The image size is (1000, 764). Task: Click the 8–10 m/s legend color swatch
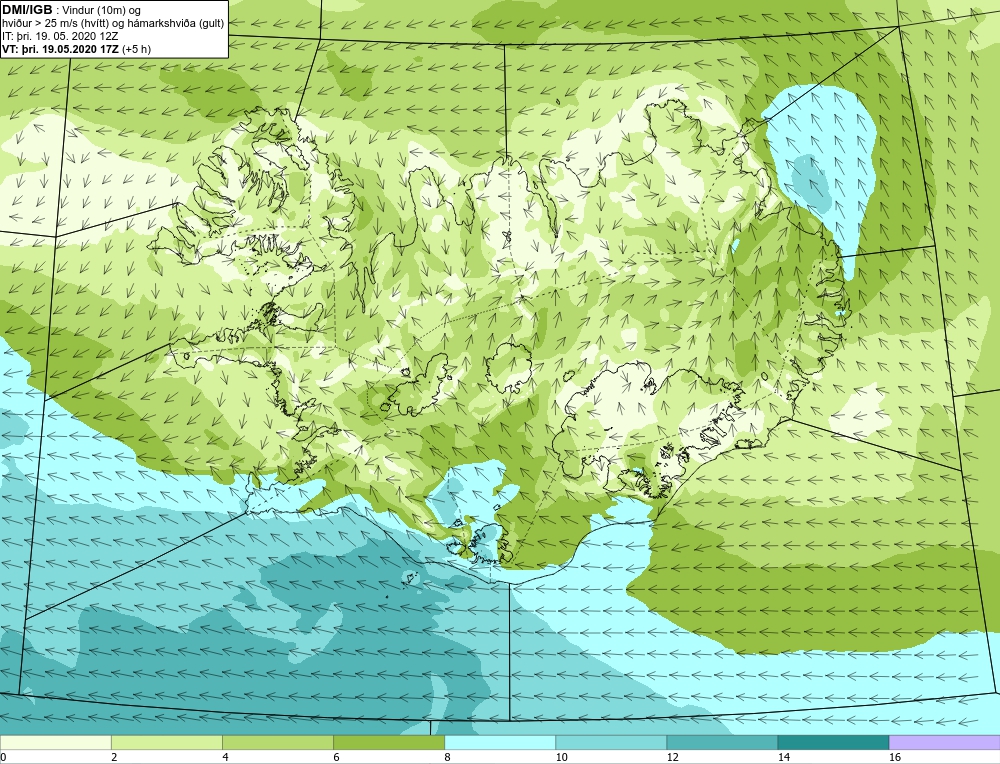tap(499, 742)
